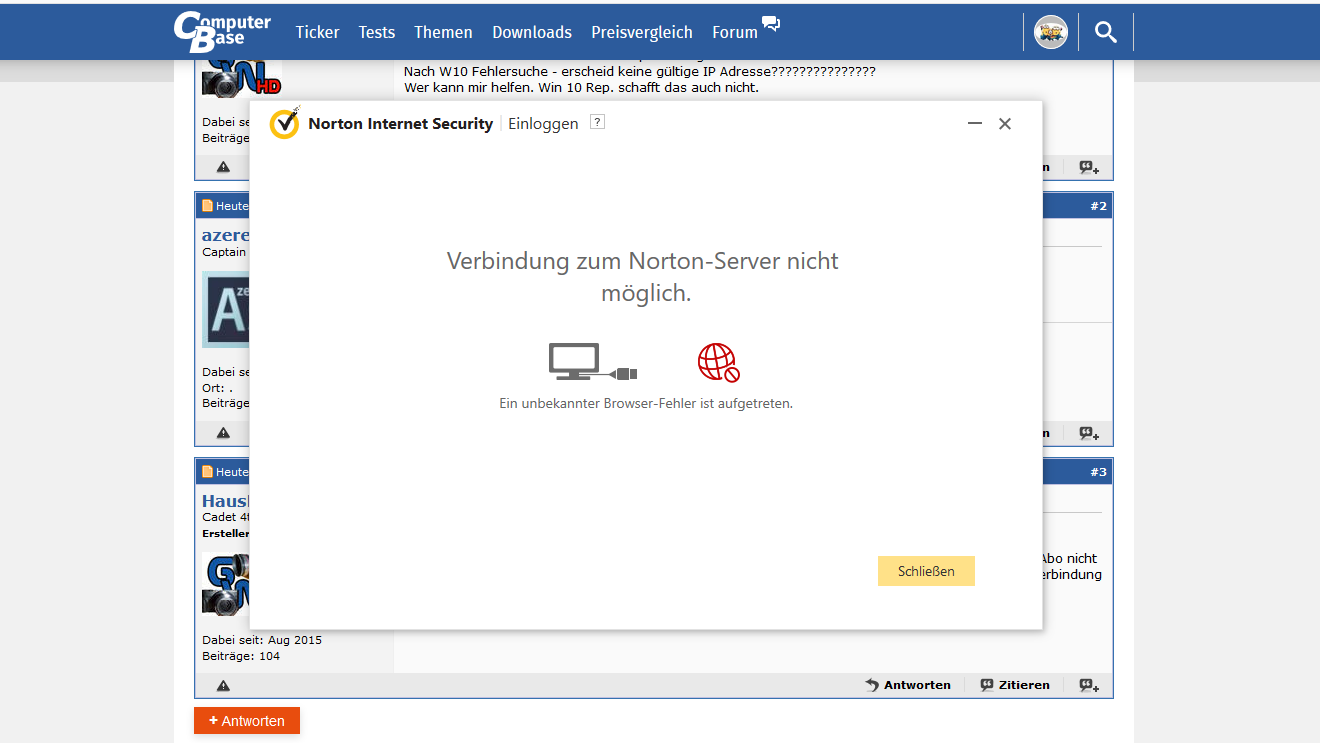Viewport: 1320px width, 743px height.
Task: Open the azere username in post #2
Action: [226, 235]
